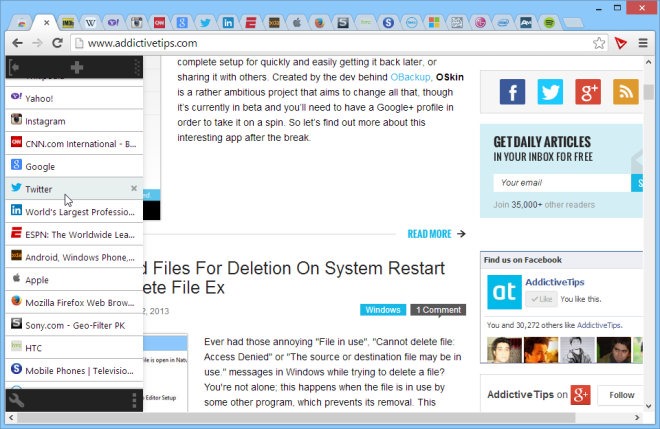Viewport: 660px width, 429px height.
Task: Click vertical scrollbar up arrow
Action: tap(648, 62)
